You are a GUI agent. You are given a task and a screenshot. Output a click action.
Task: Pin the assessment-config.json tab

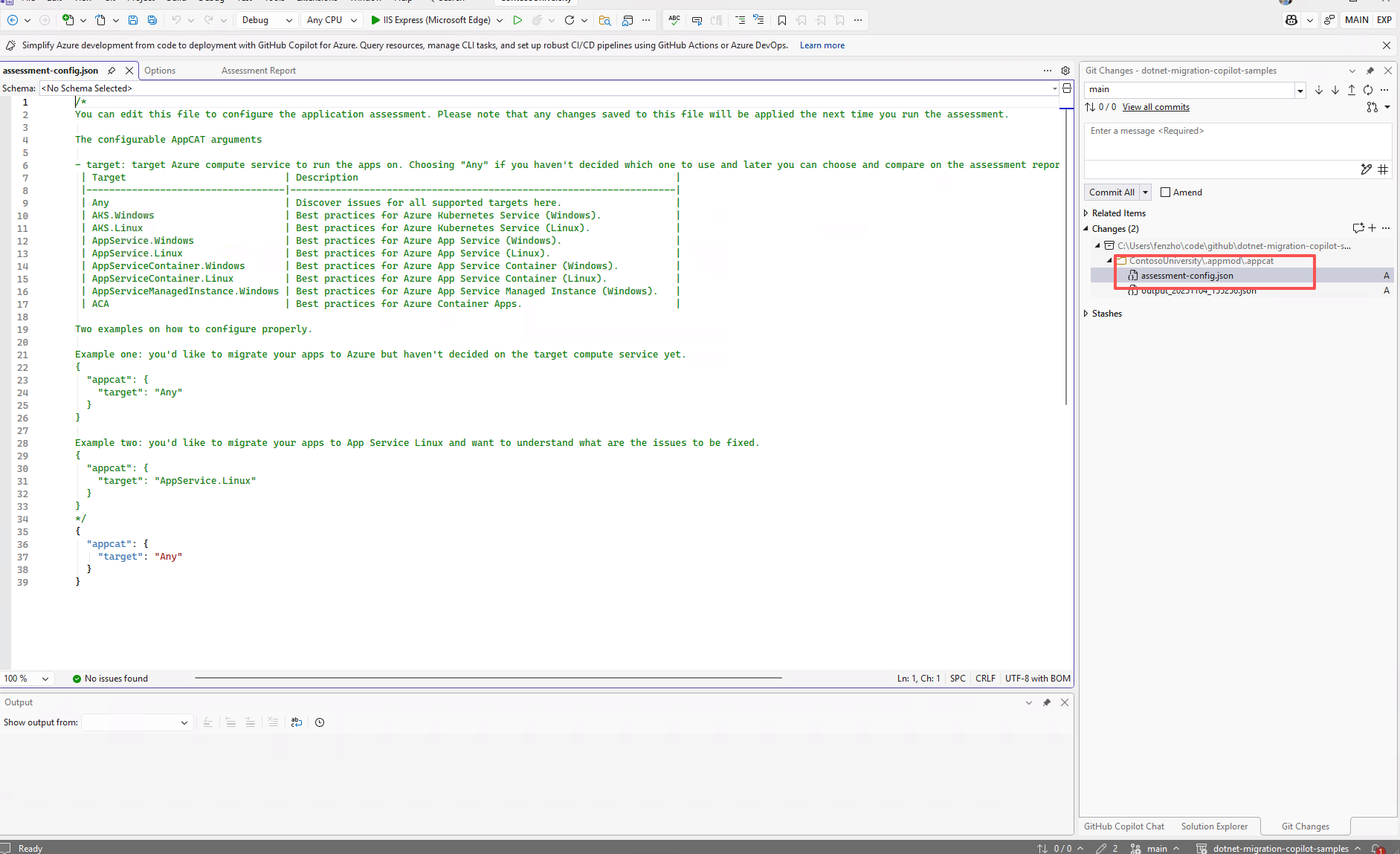(112, 71)
